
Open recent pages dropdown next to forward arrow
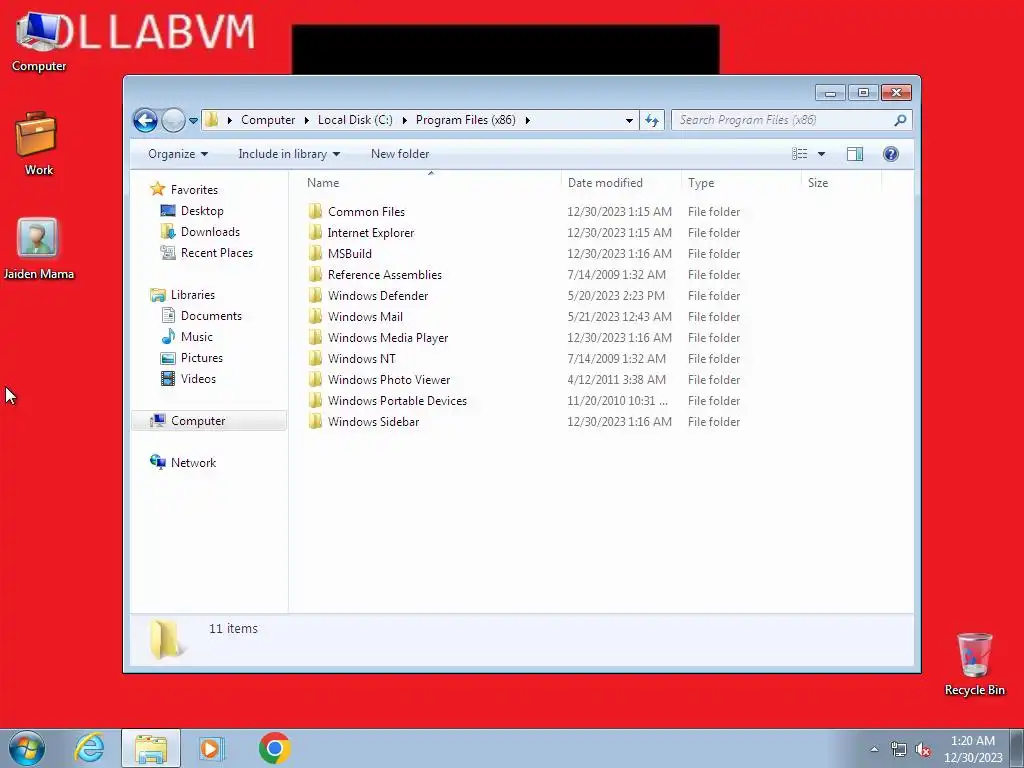[193, 121]
